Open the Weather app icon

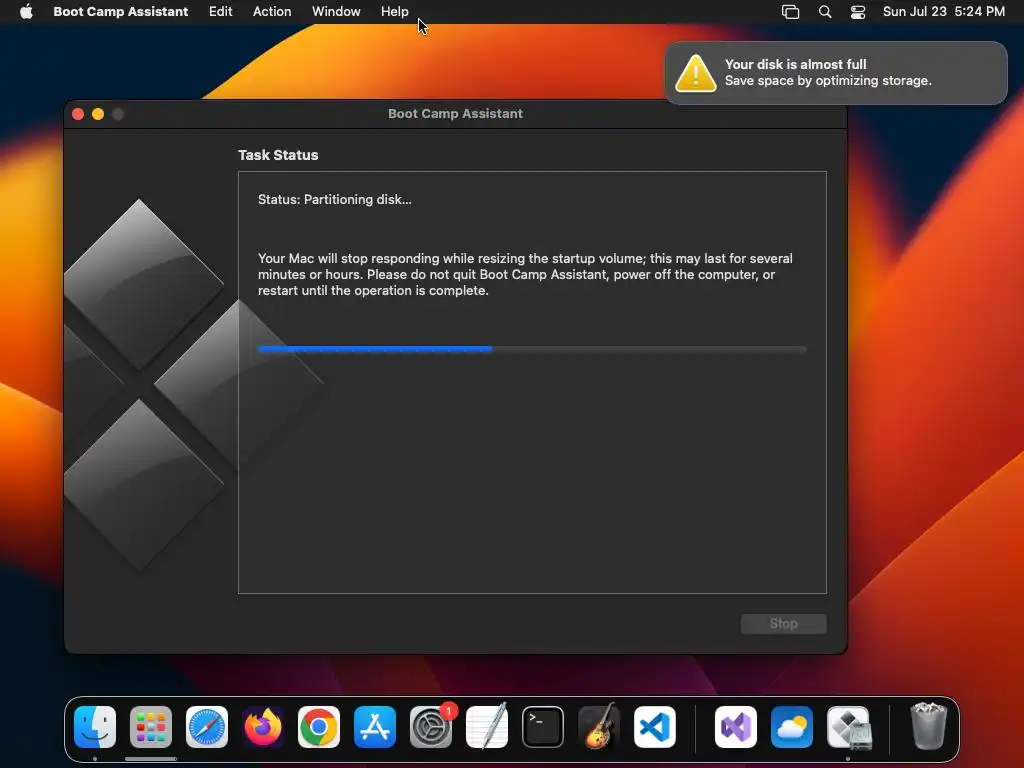click(792, 727)
